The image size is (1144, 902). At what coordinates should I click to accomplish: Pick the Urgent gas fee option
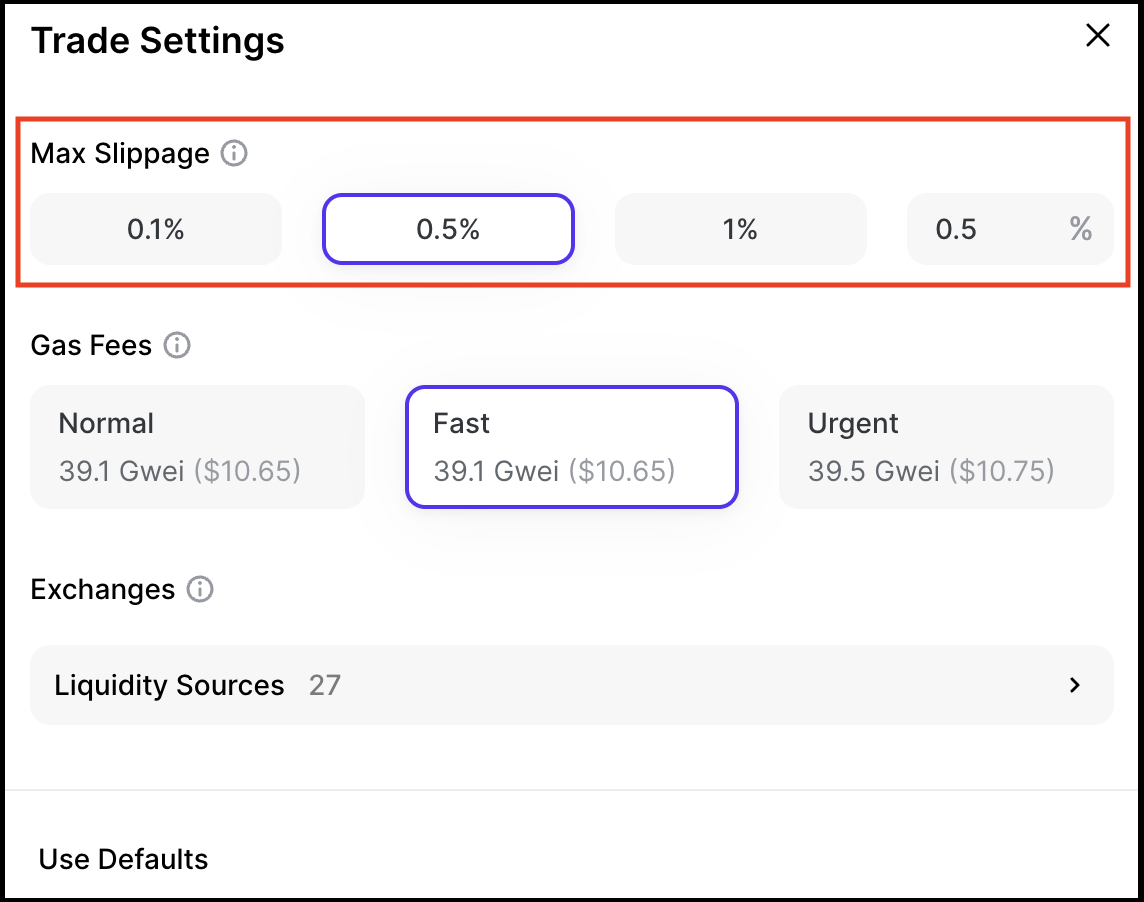click(945, 446)
